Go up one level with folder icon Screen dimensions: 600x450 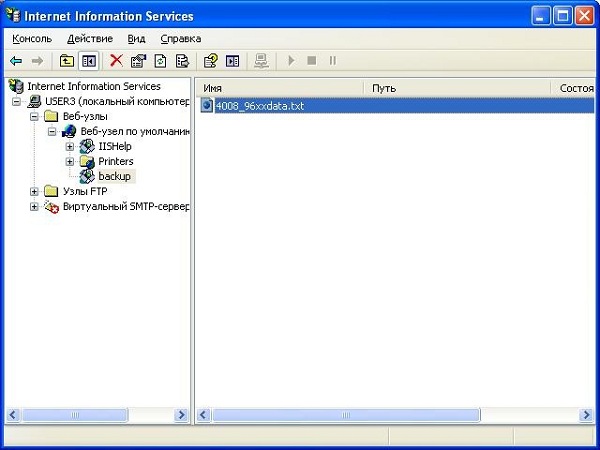tap(67, 61)
